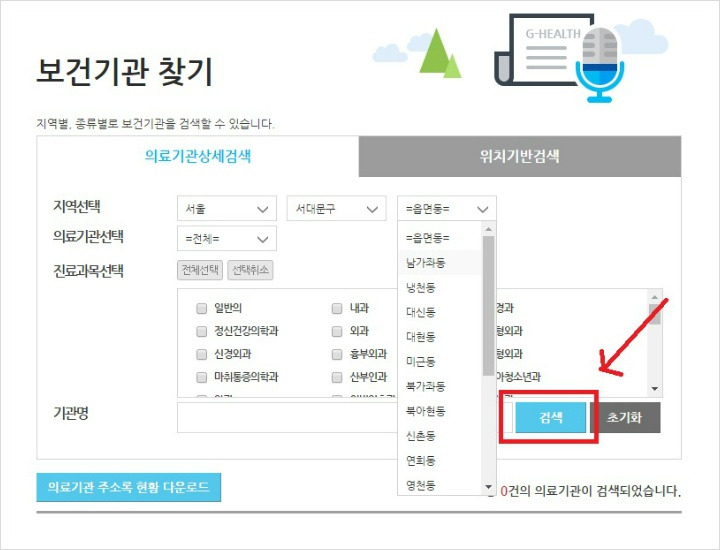
Task: Select the =읍면동= placeholder list option
Action: 440,238
